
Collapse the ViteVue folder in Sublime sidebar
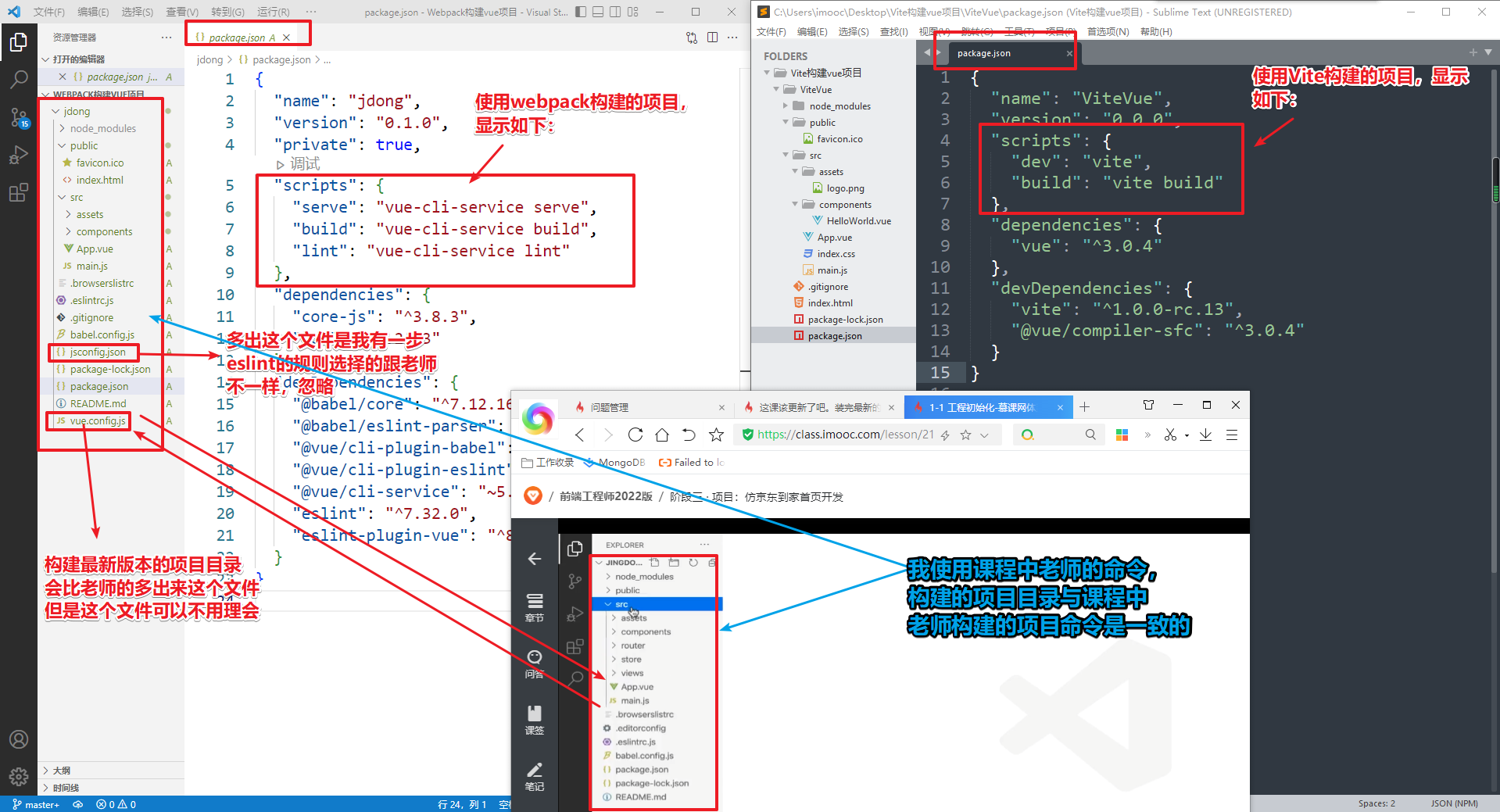[x=776, y=89]
